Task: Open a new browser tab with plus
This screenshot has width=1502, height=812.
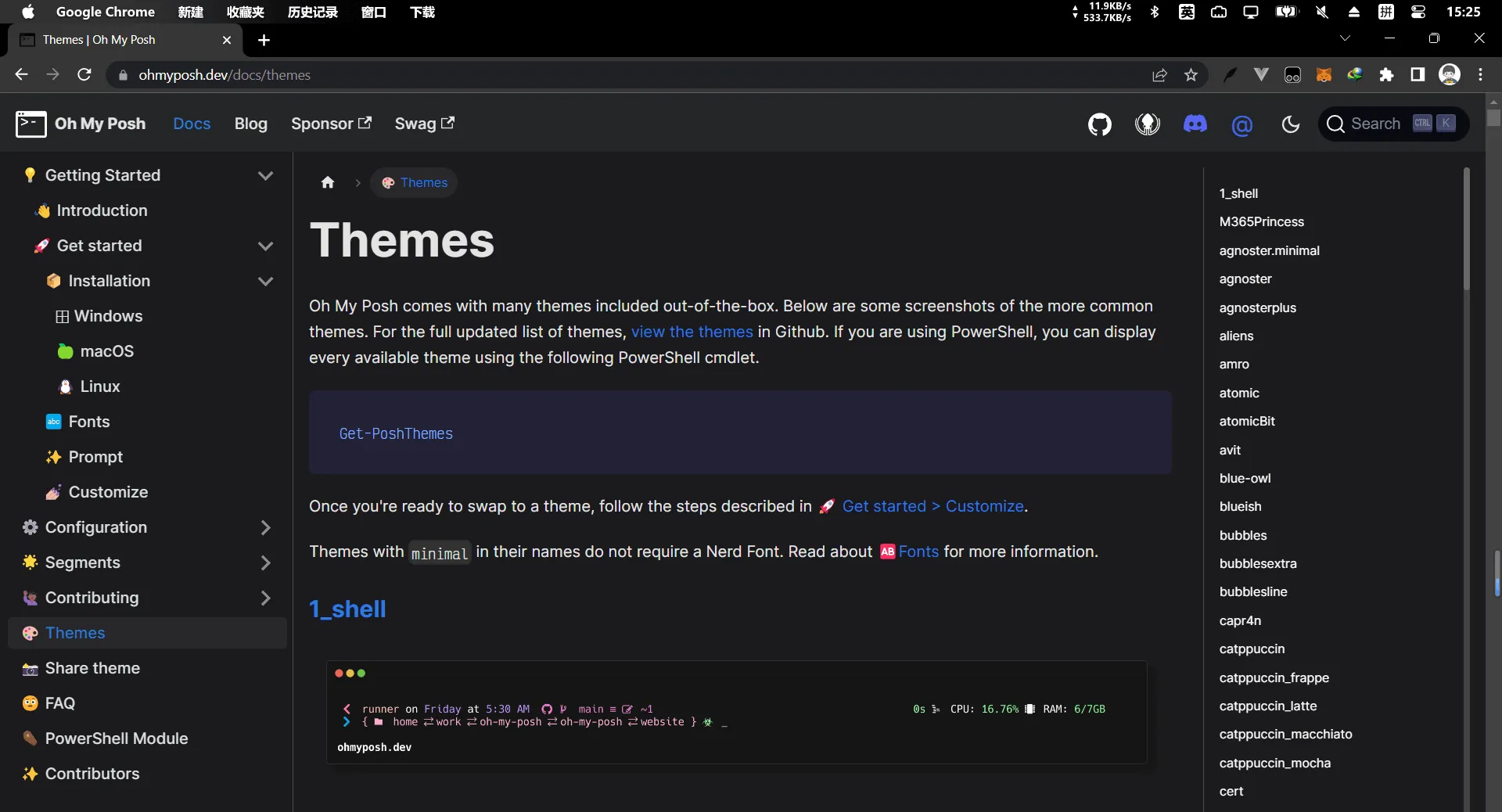Action: point(264,40)
